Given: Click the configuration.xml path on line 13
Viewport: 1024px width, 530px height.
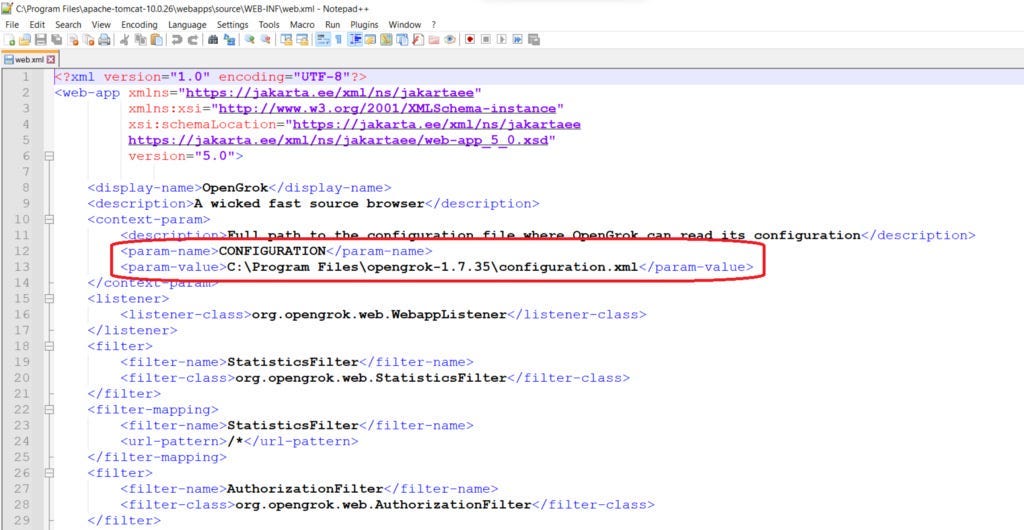Looking at the screenshot, I should (432, 267).
